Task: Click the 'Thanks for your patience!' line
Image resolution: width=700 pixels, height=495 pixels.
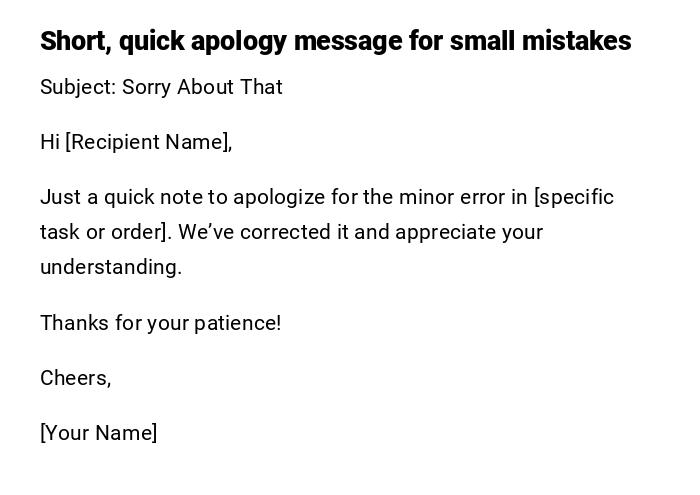Action: 160,323
